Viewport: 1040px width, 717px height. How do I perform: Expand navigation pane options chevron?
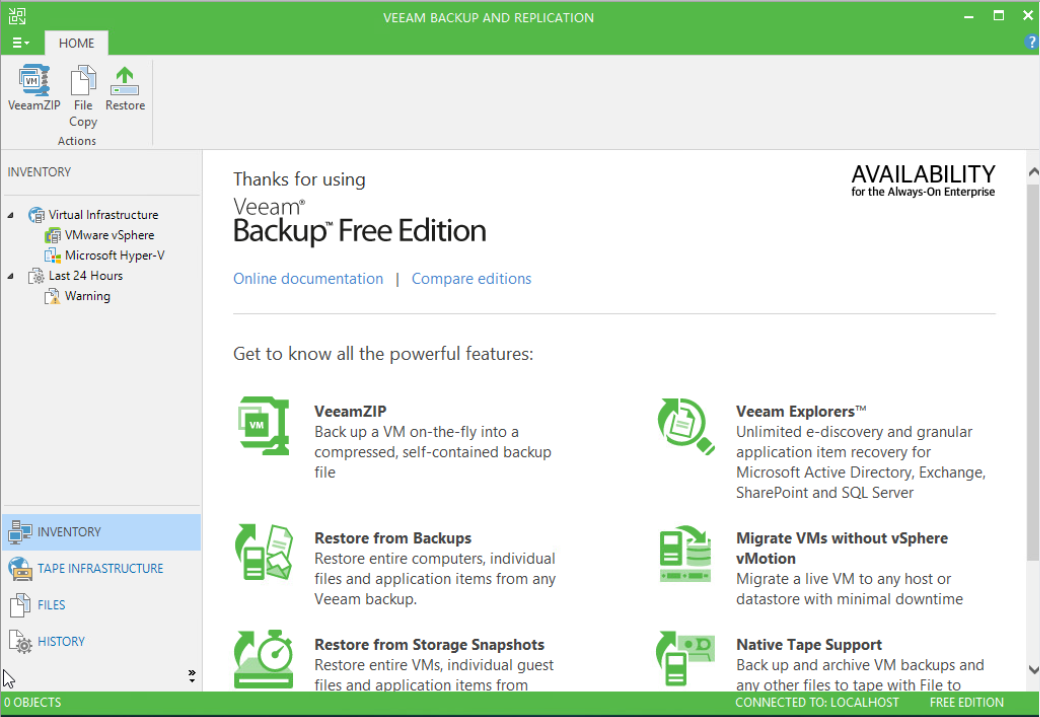click(192, 676)
